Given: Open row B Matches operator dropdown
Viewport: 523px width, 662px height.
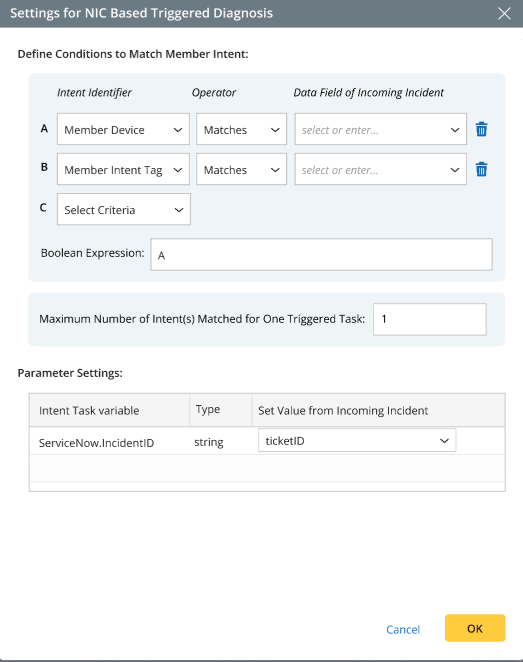Looking at the screenshot, I should click(x=241, y=169).
